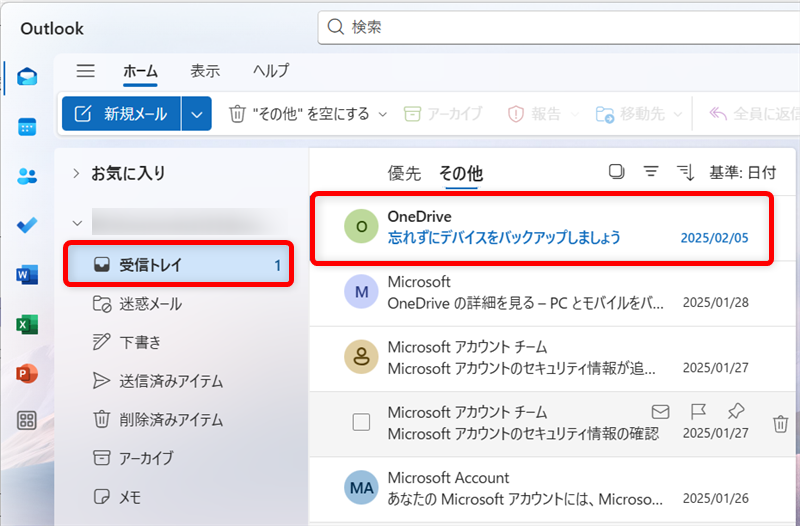This screenshot has height=526, width=800.
Task: Flag the hovered Microsoft アカウント チーム message
Action: point(697,411)
